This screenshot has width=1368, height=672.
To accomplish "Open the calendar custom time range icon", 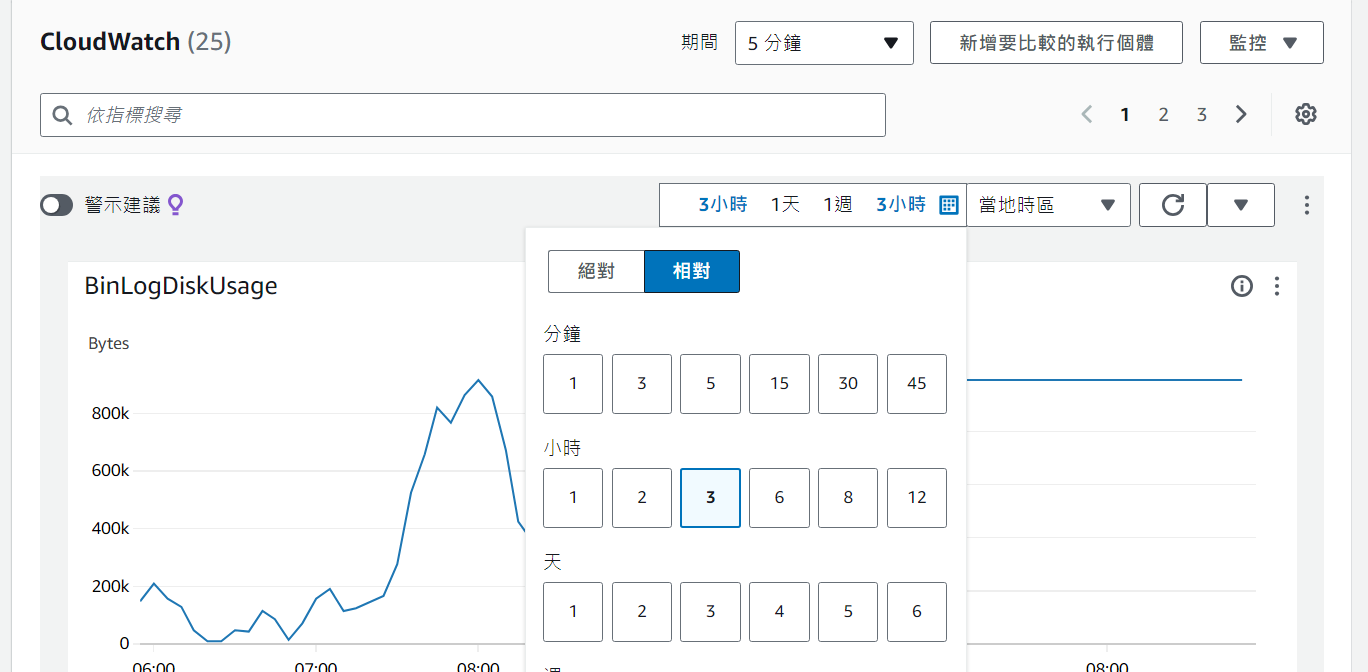I will coord(949,205).
